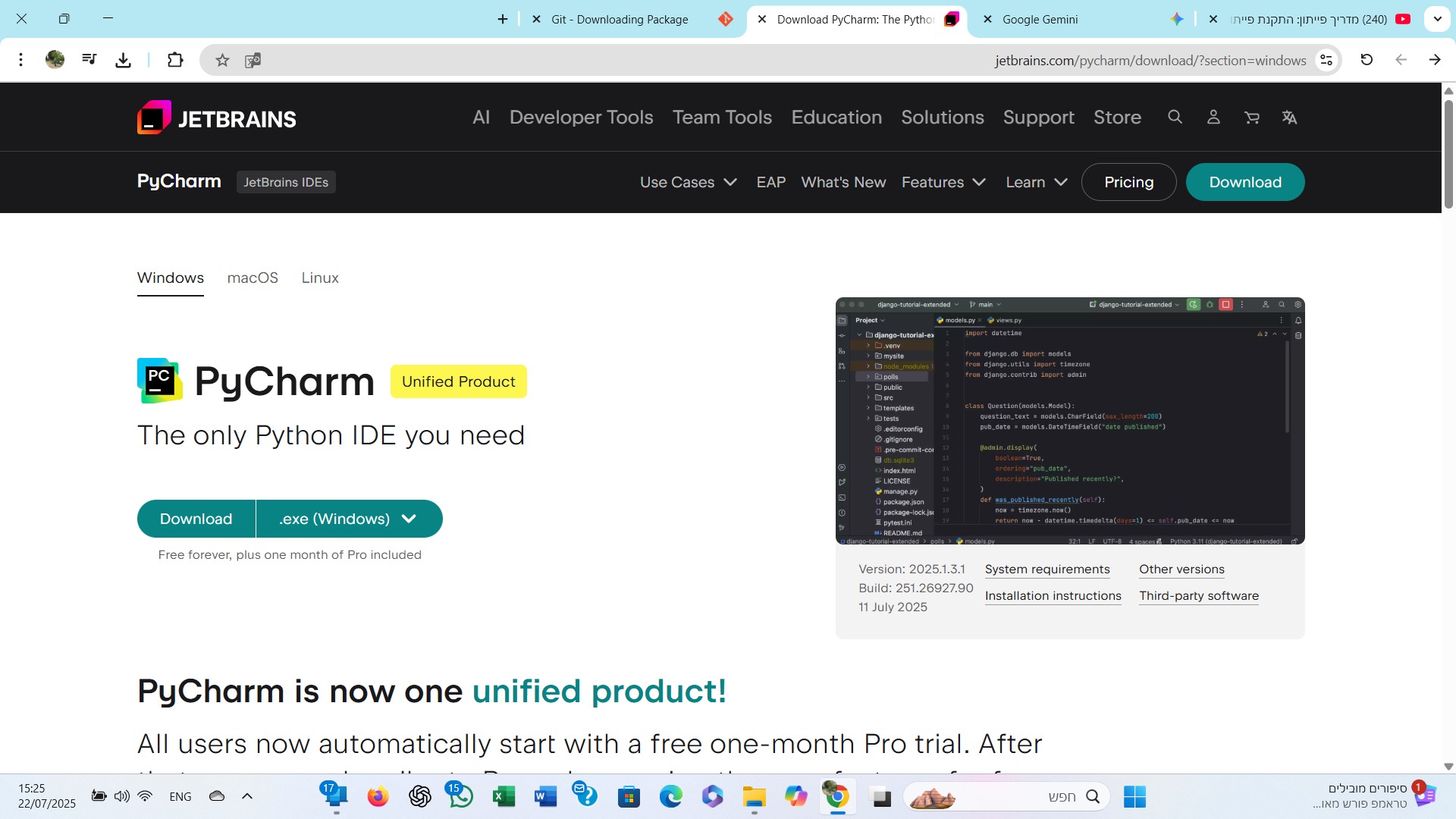The height and width of the screenshot is (819, 1456).
Task: Open Excel from the taskbar
Action: click(x=504, y=796)
